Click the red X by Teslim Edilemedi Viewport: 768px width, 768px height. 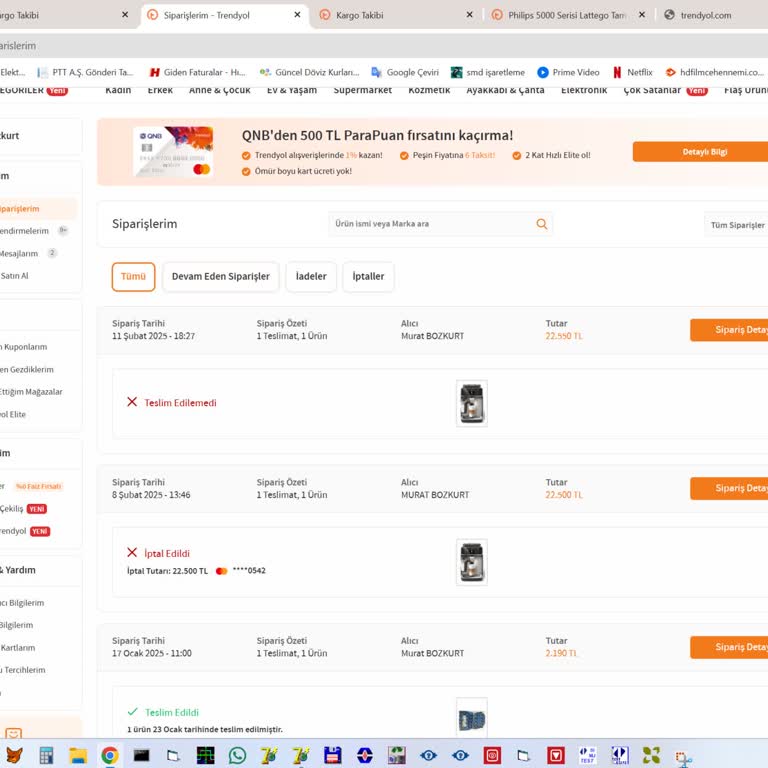pos(132,402)
